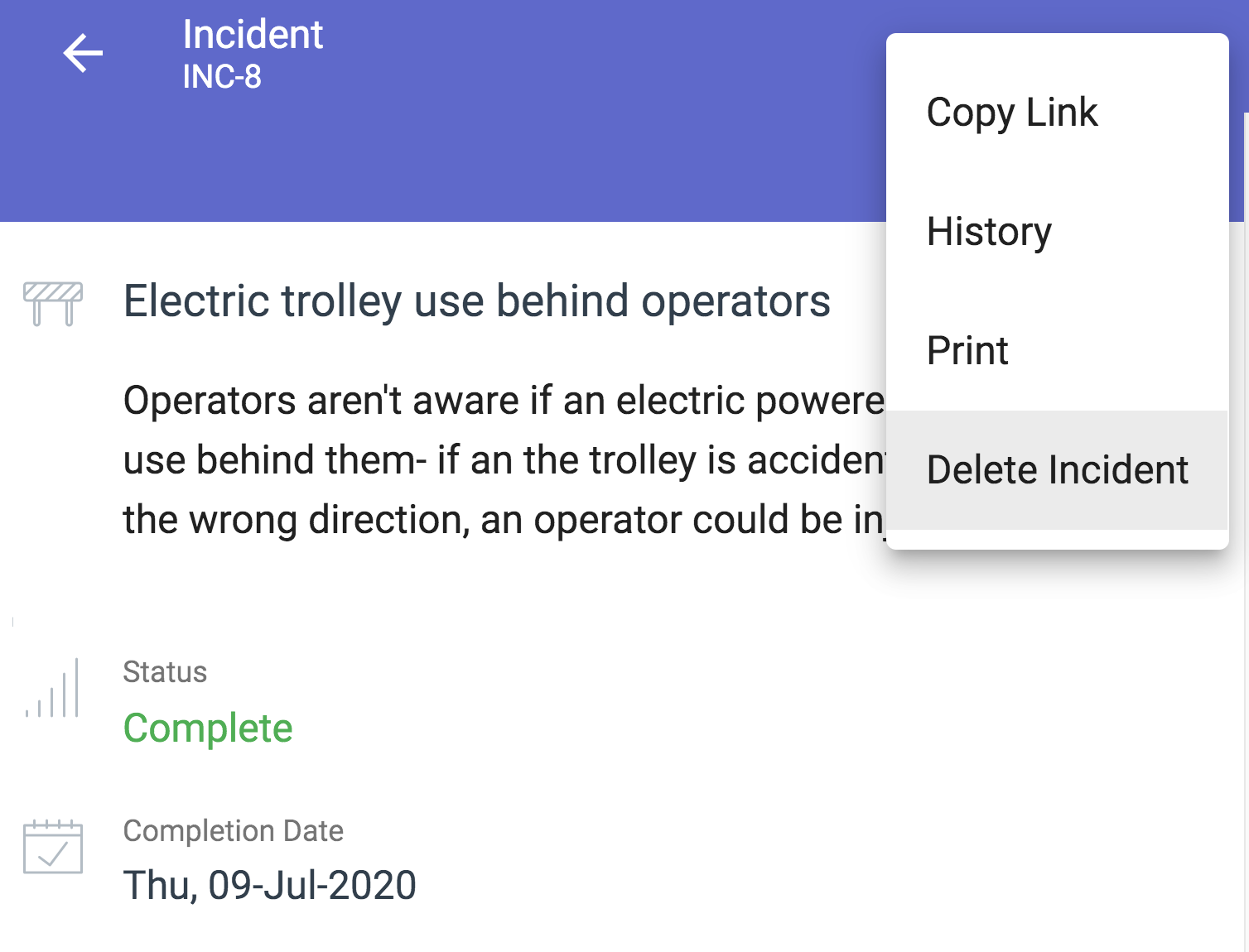This screenshot has width=1249, height=952.
Task: Open History from the dropdown menu
Action: tap(989, 232)
